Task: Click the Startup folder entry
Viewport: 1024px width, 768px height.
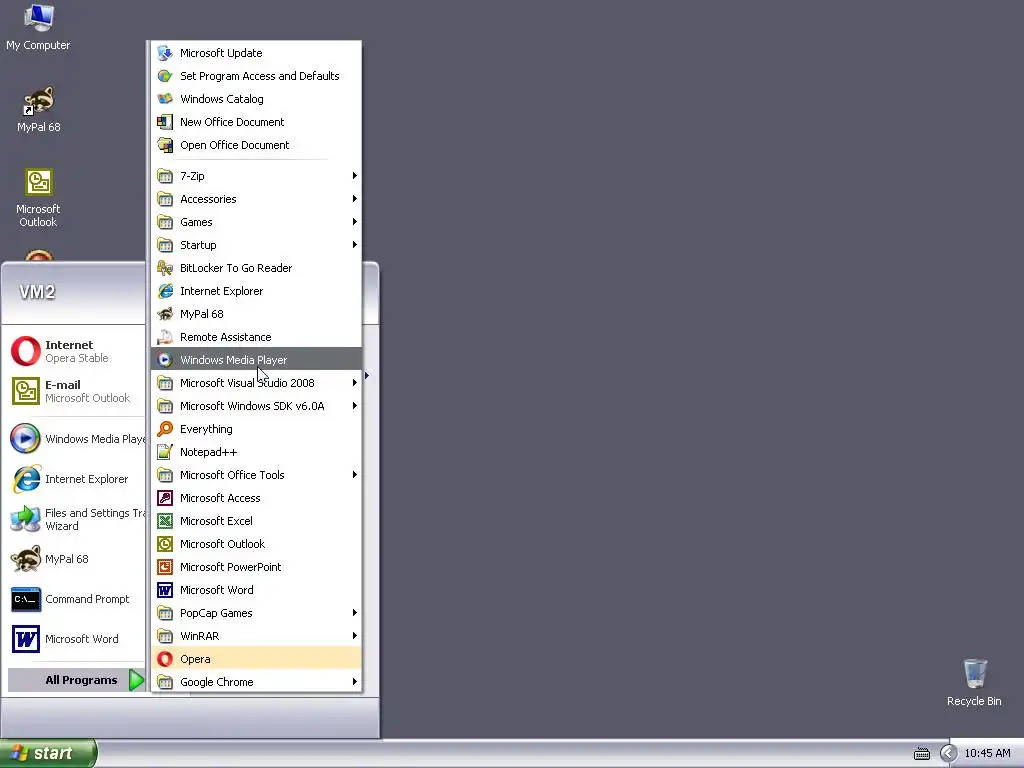Action: [x=257, y=245]
